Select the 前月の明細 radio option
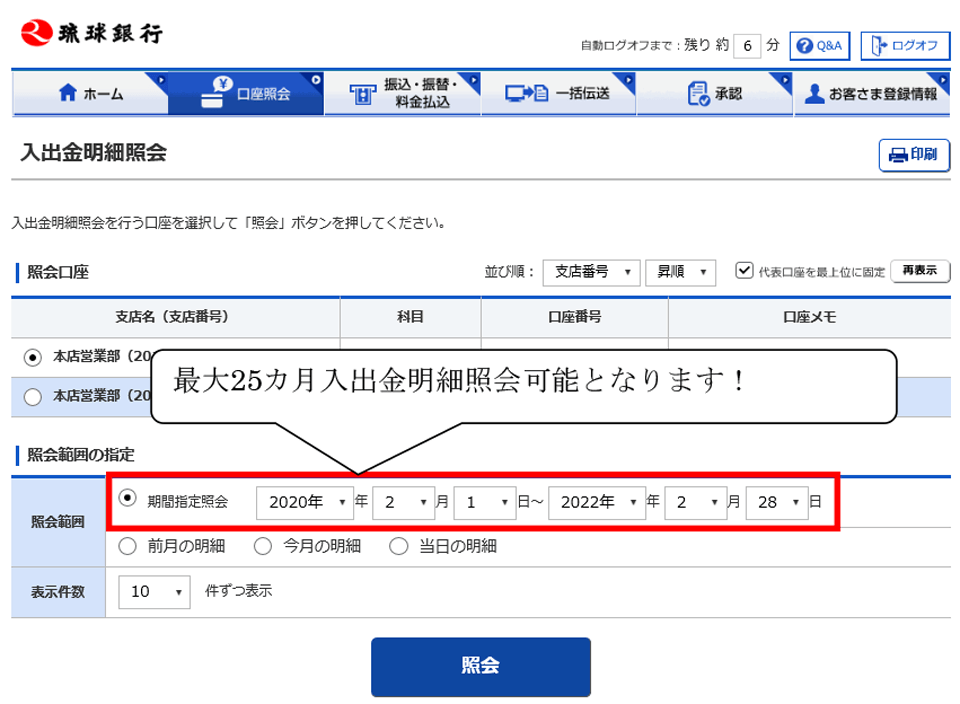Screen dimensions: 960x704 [128, 546]
